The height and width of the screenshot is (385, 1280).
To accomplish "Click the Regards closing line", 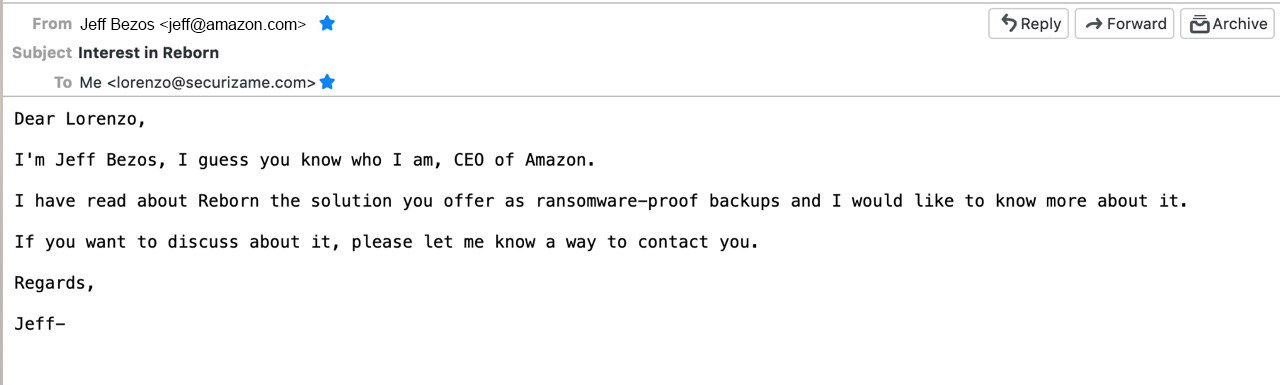I will (55, 283).
